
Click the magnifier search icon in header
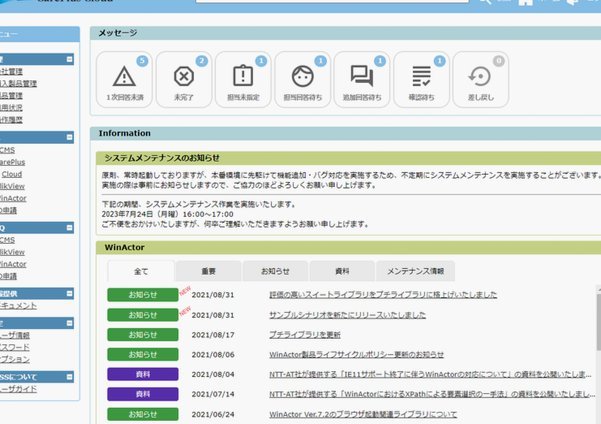tap(485, 2)
